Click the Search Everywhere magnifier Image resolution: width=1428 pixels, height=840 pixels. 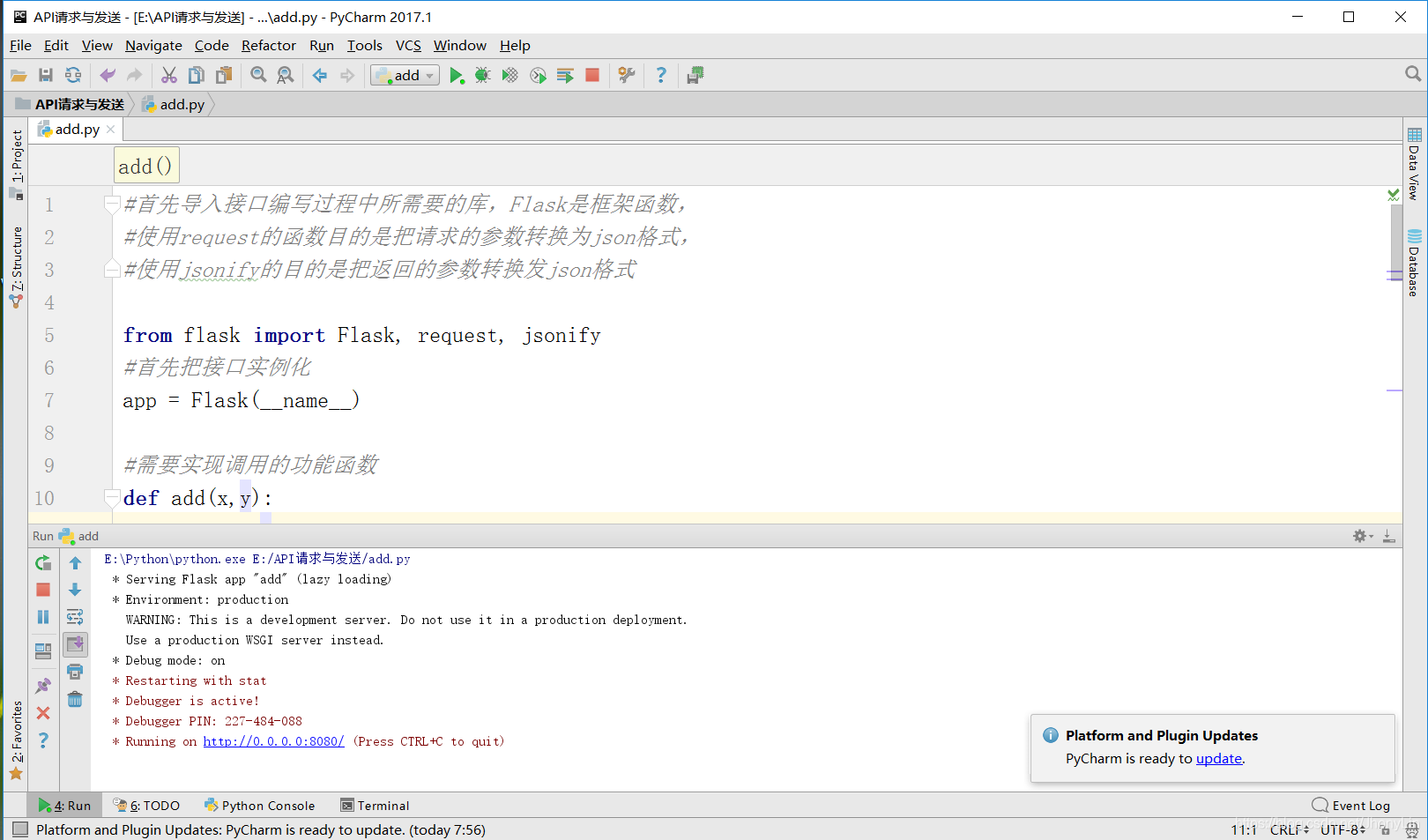tap(1413, 74)
